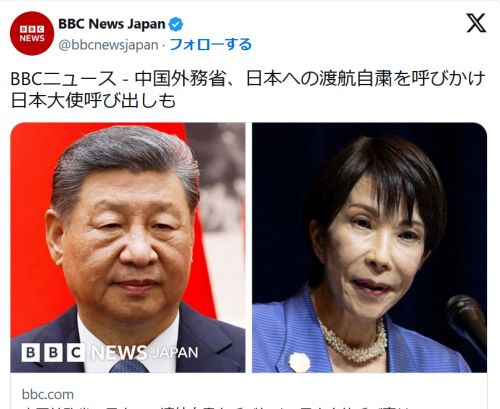Click the microphone in the right photo

[x=467, y=318]
